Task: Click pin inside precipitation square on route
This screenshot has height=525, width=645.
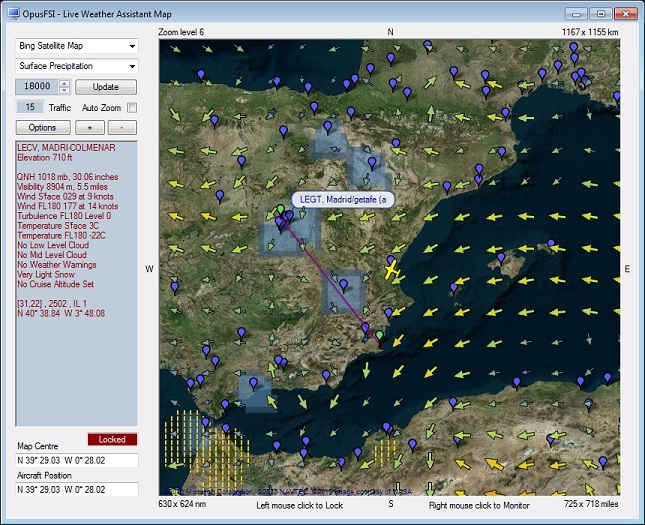Action: [343, 285]
